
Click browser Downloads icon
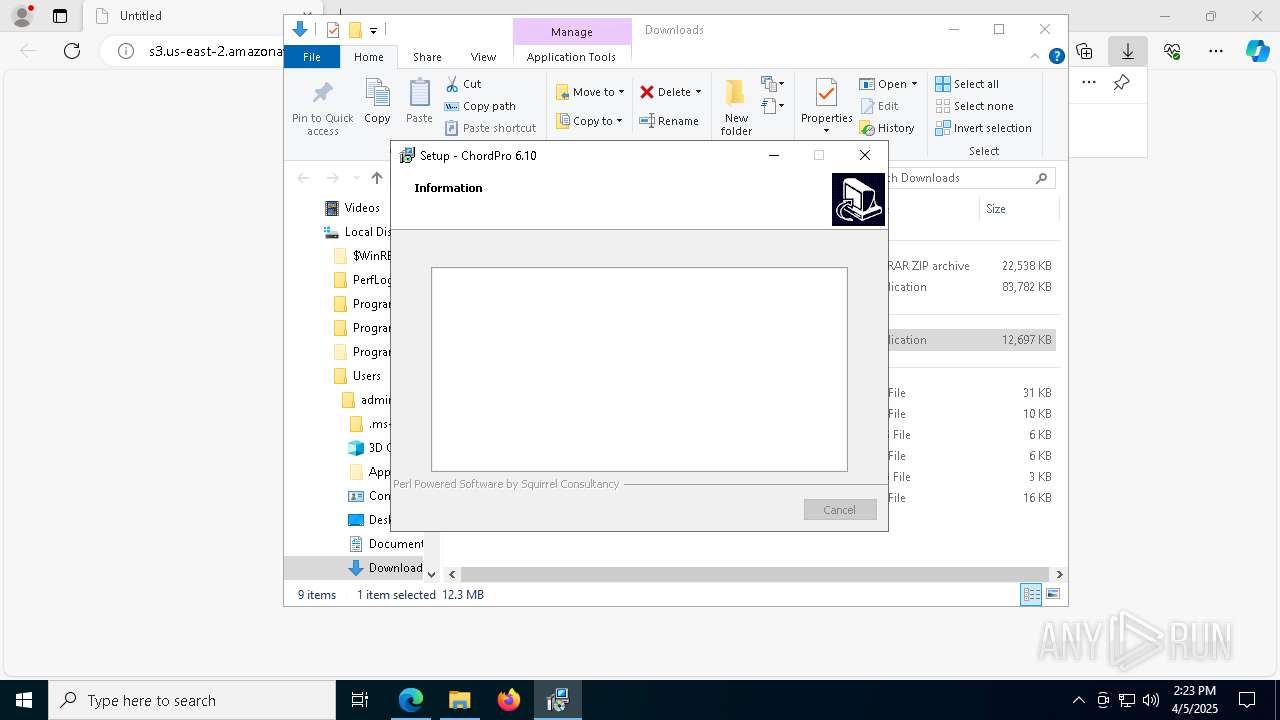tap(1128, 51)
